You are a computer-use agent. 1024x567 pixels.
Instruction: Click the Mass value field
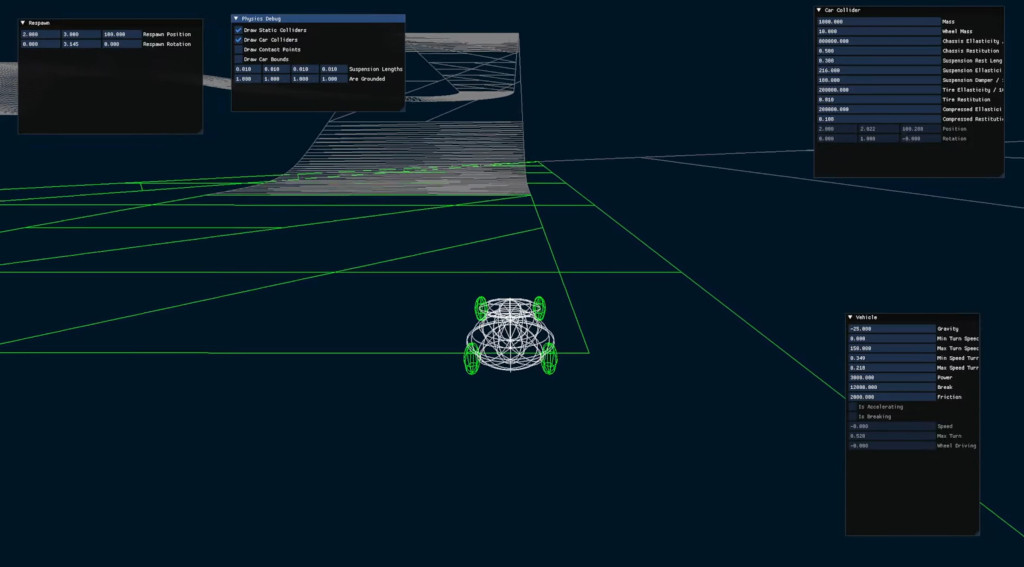point(877,21)
